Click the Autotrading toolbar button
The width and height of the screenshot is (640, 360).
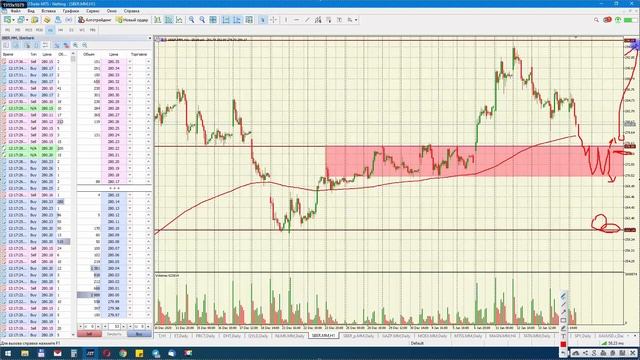[94, 20]
